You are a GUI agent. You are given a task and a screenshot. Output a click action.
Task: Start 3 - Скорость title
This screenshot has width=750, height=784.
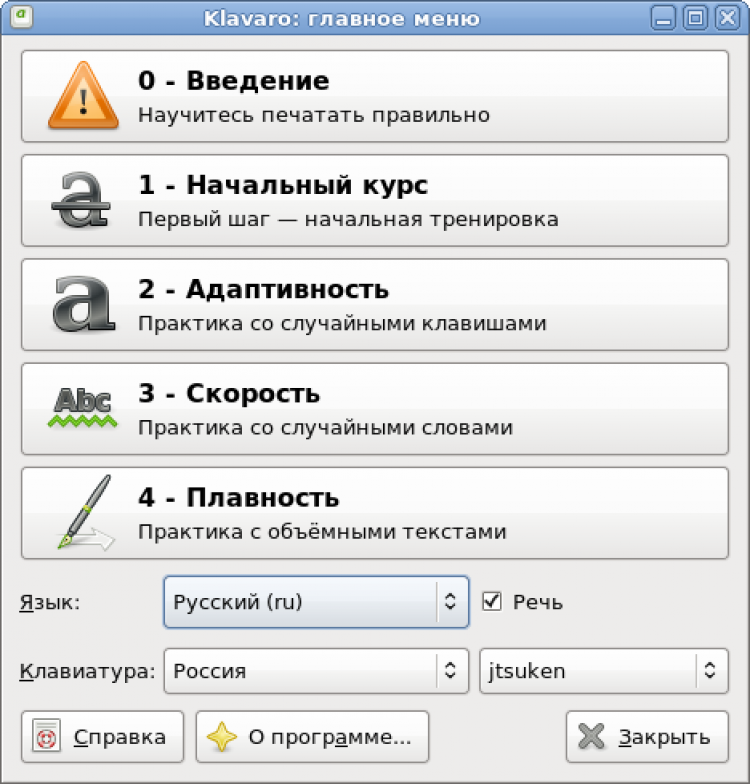[x=229, y=393]
